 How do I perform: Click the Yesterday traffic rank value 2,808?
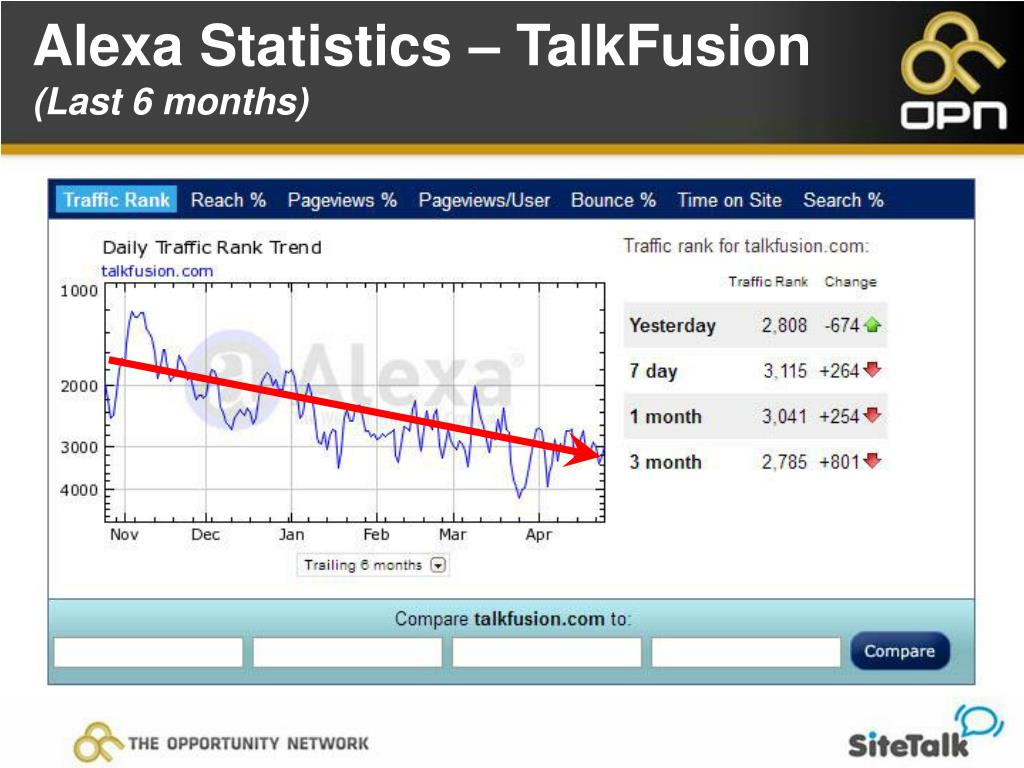point(784,325)
